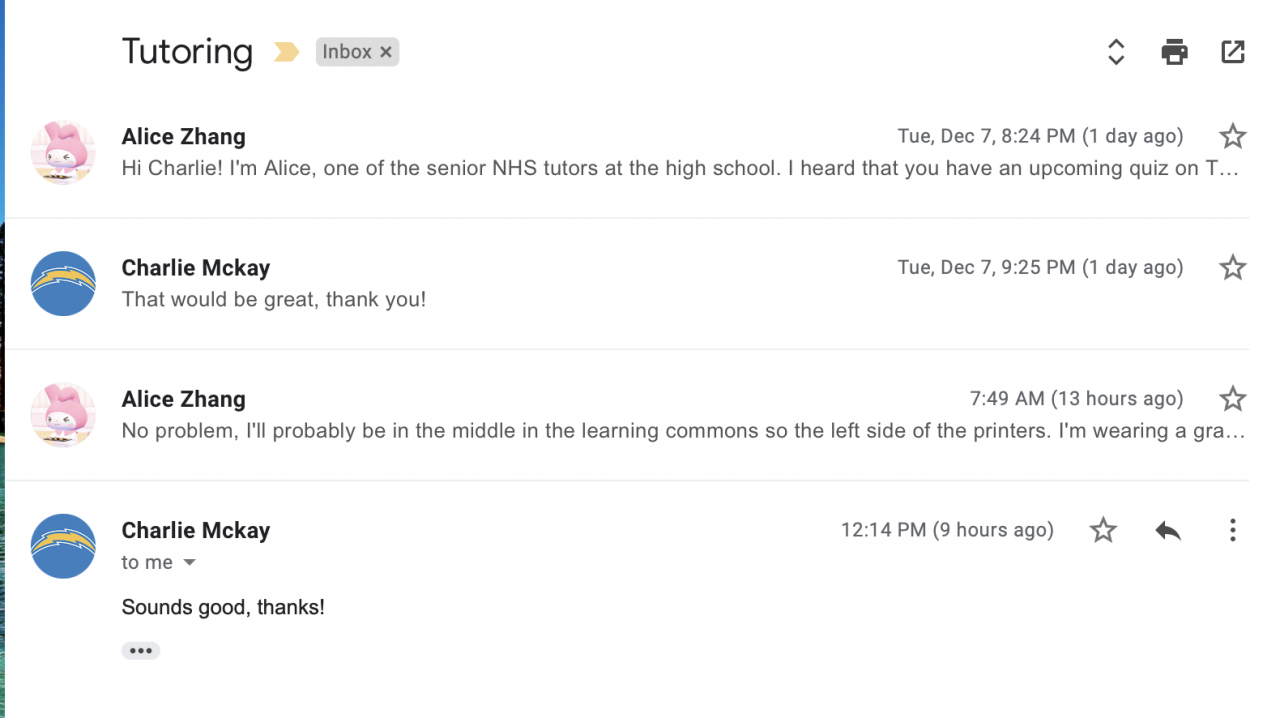This screenshot has height=718, width=1280.
Task: Click Charlie Mckay's avatar on last message
Action: coord(63,546)
